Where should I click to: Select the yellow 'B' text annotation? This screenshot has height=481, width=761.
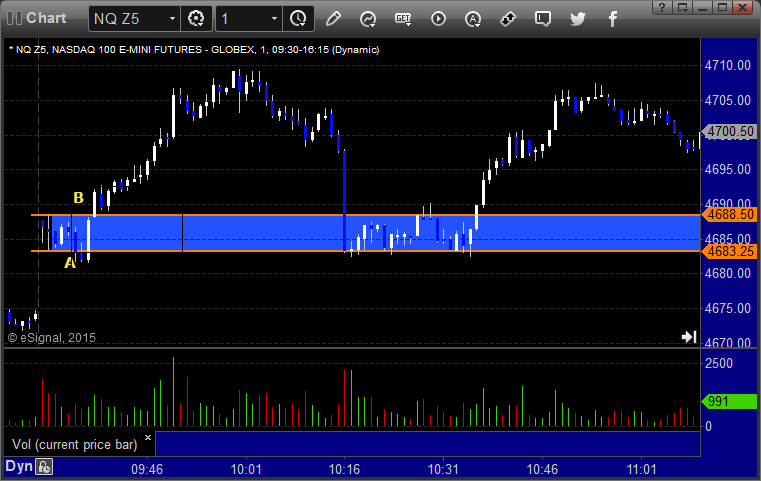tap(78, 198)
